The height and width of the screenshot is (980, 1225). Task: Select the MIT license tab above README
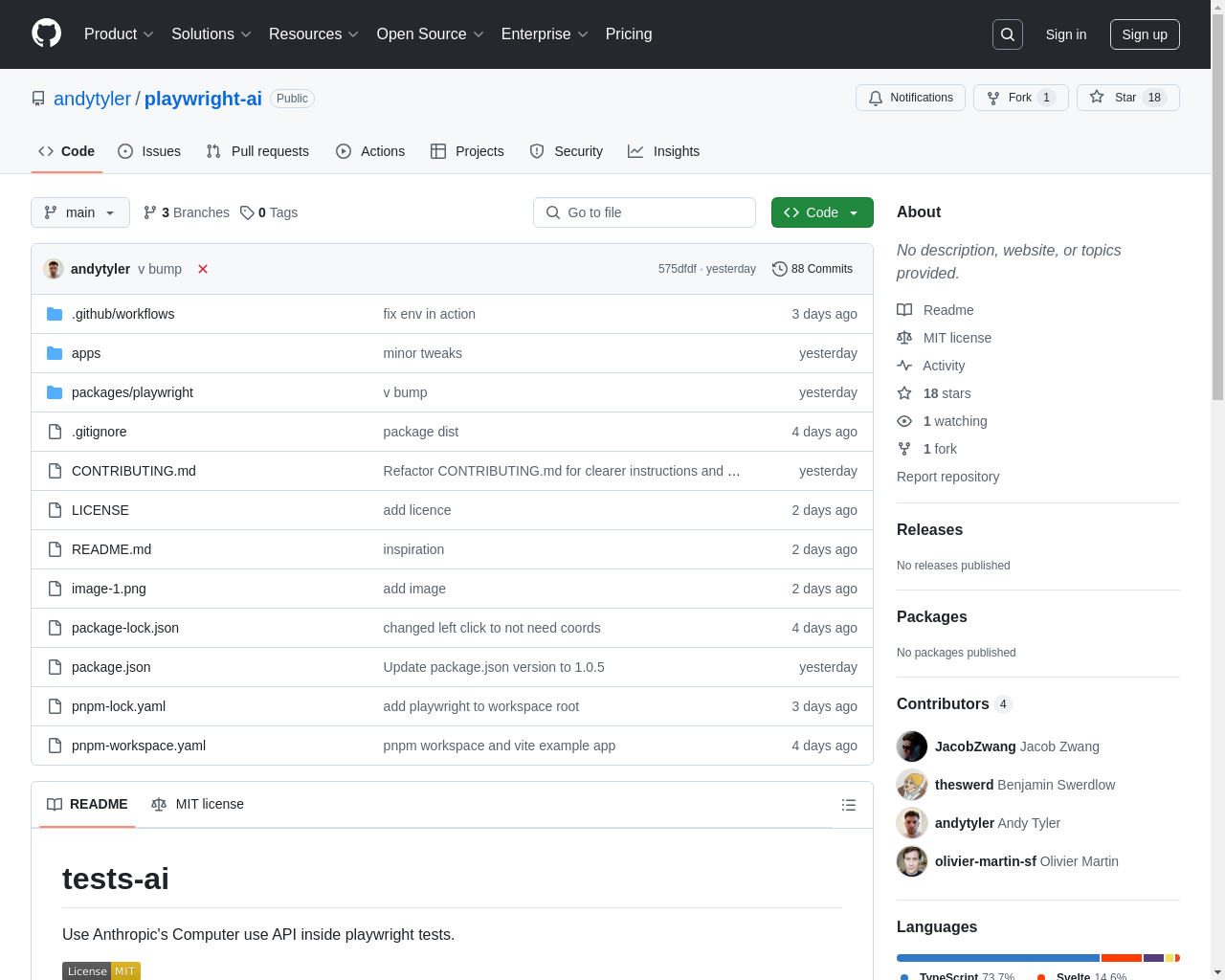pos(198,804)
